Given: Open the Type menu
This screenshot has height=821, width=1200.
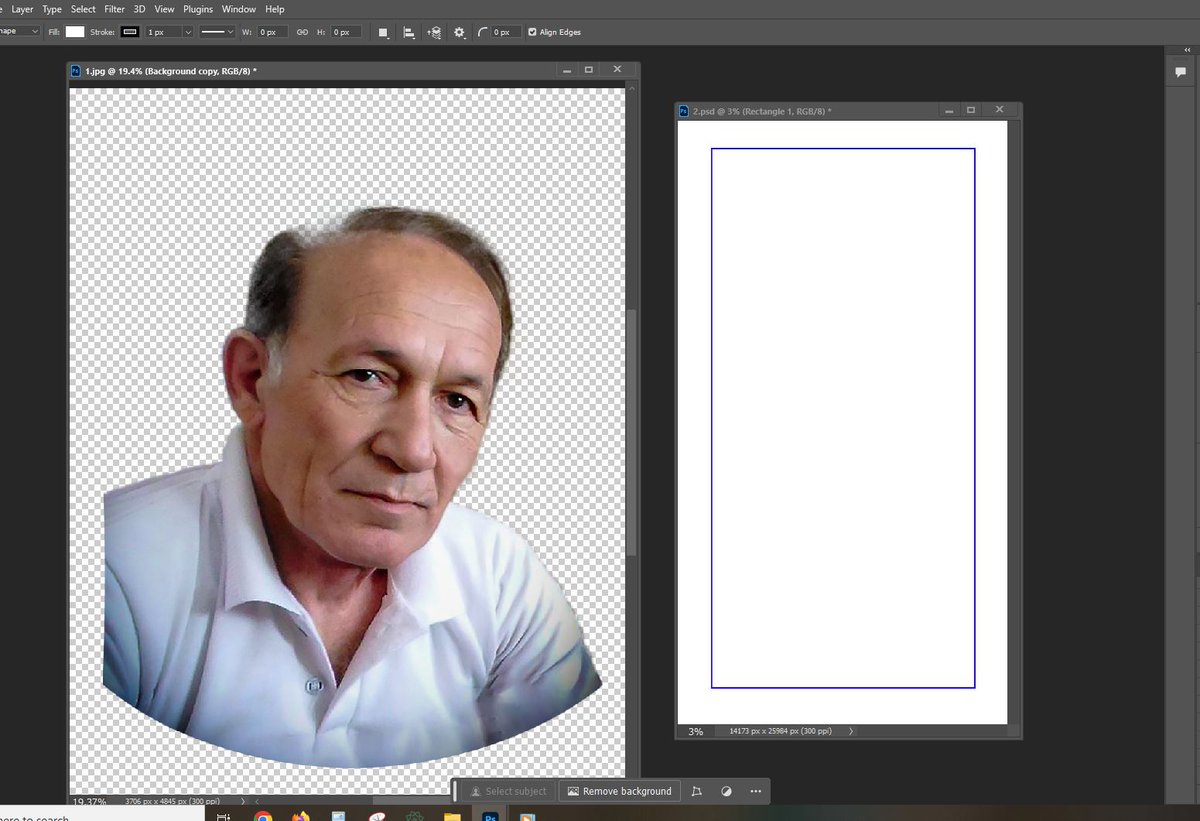Looking at the screenshot, I should (x=52, y=9).
